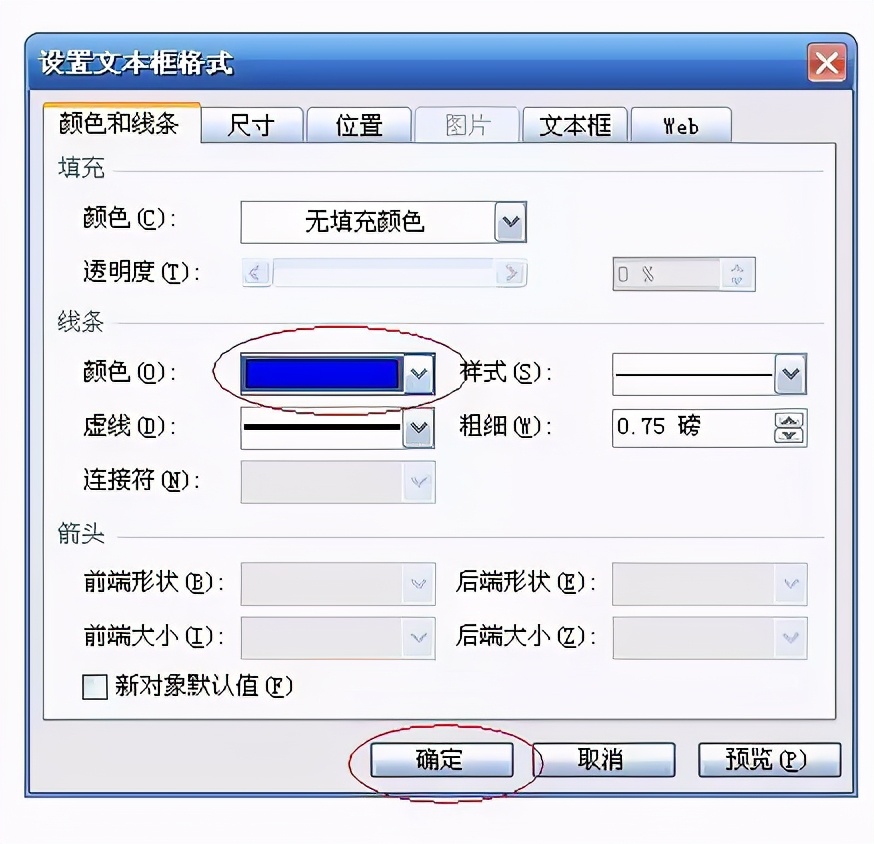Image resolution: width=874 pixels, height=844 pixels.
Task: Select the blue line color swatch
Action: point(322,374)
